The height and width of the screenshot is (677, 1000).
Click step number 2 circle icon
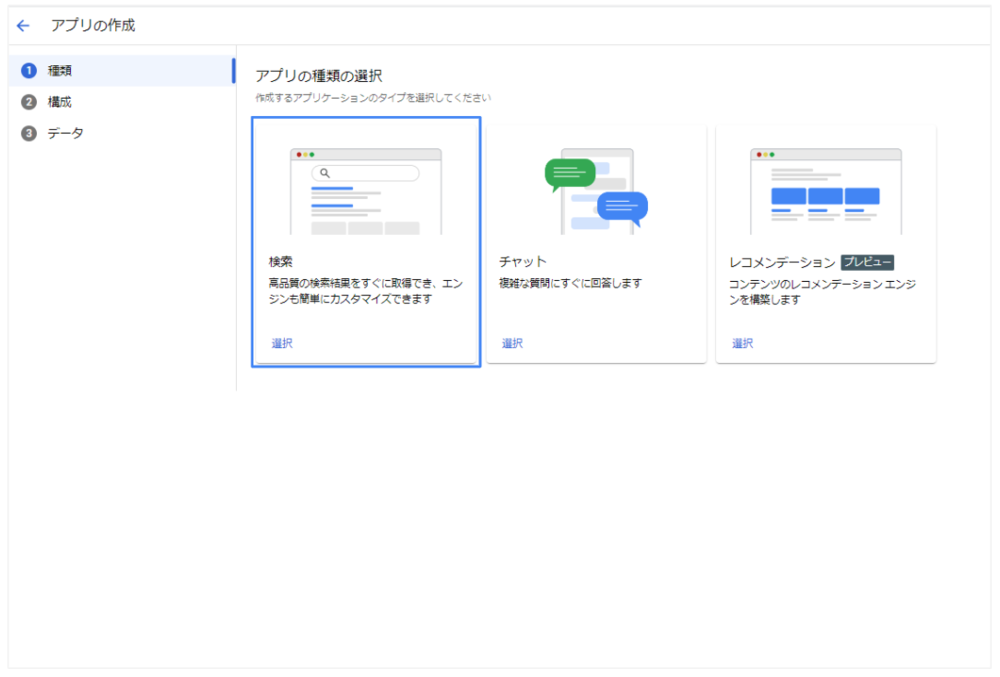[x=29, y=102]
